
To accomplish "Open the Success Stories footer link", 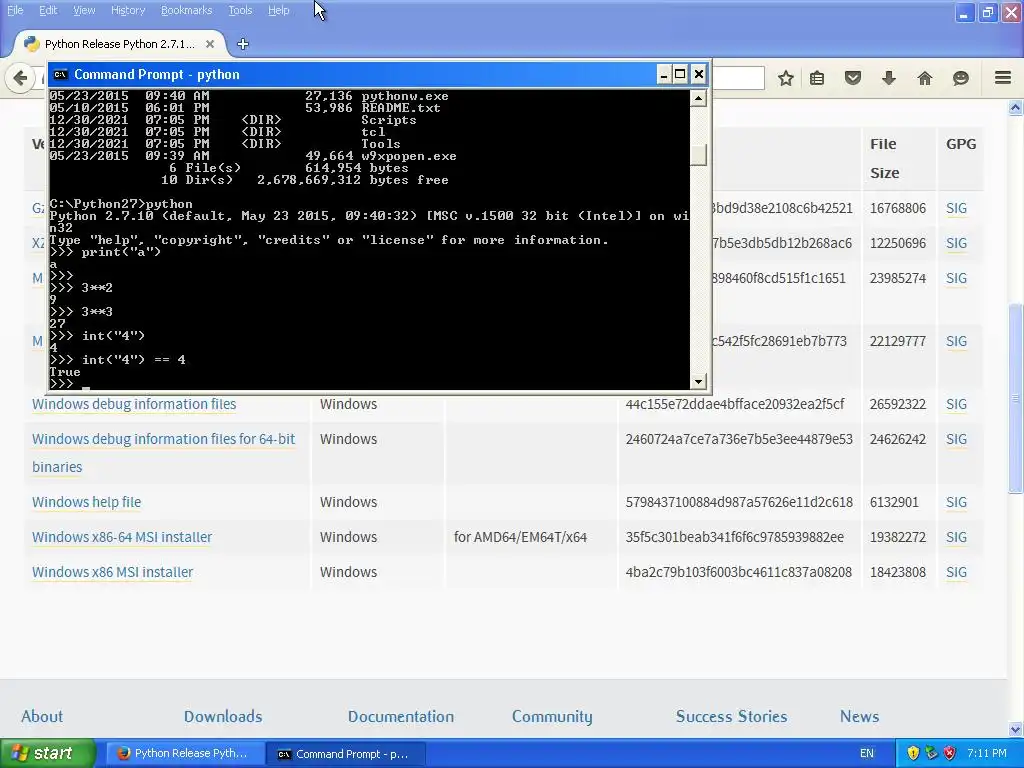I will pos(731,716).
